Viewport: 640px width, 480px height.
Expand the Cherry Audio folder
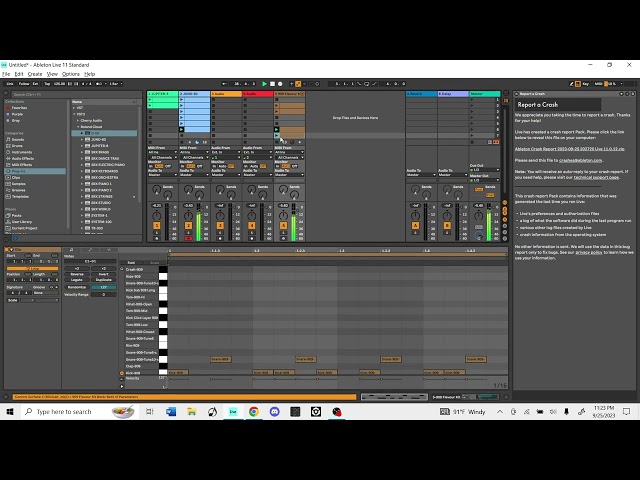tap(78, 120)
